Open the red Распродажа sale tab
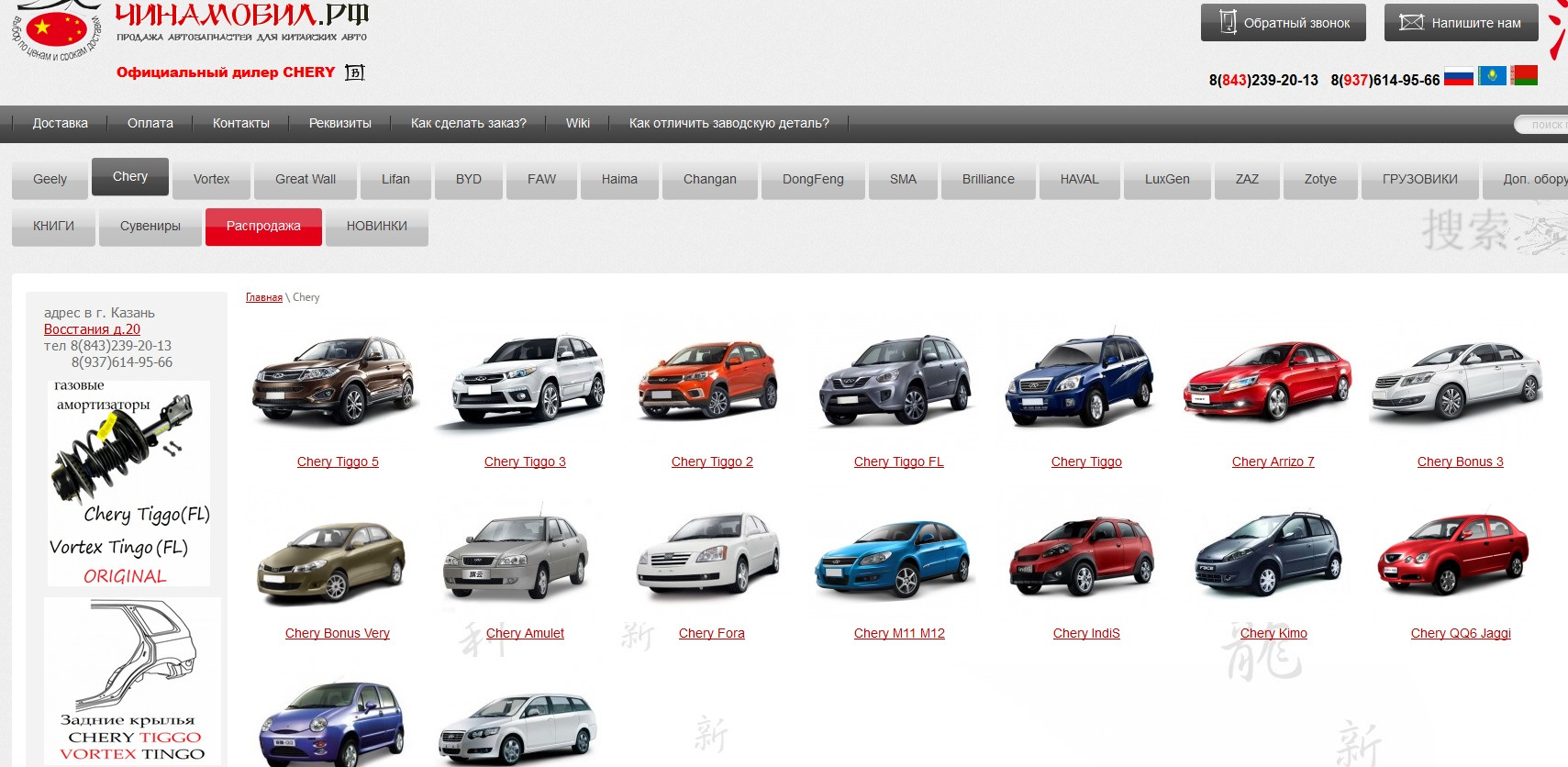The width and height of the screenshot is (1568, 767). (x=263, y=227)
